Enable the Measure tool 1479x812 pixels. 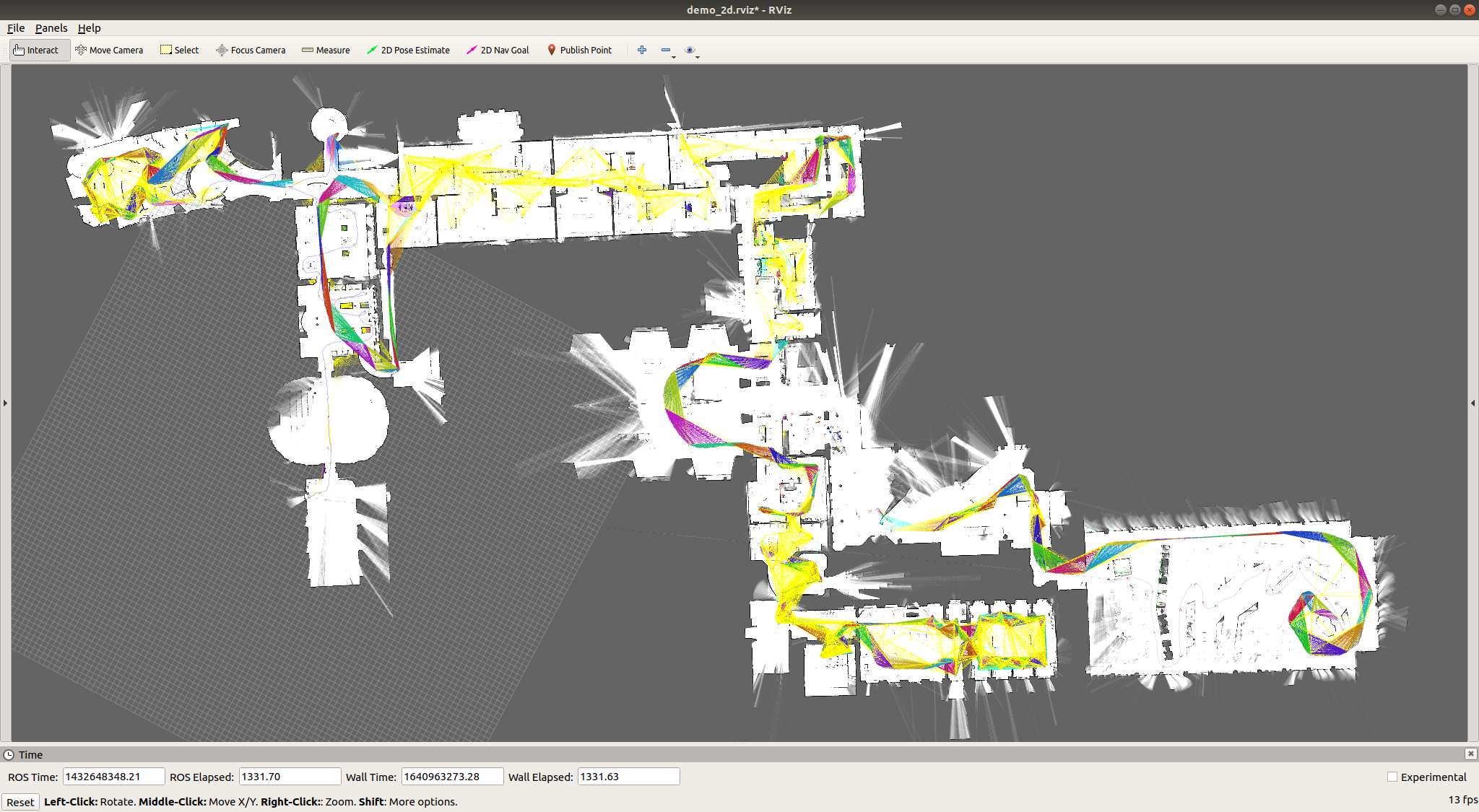[326, 50]
